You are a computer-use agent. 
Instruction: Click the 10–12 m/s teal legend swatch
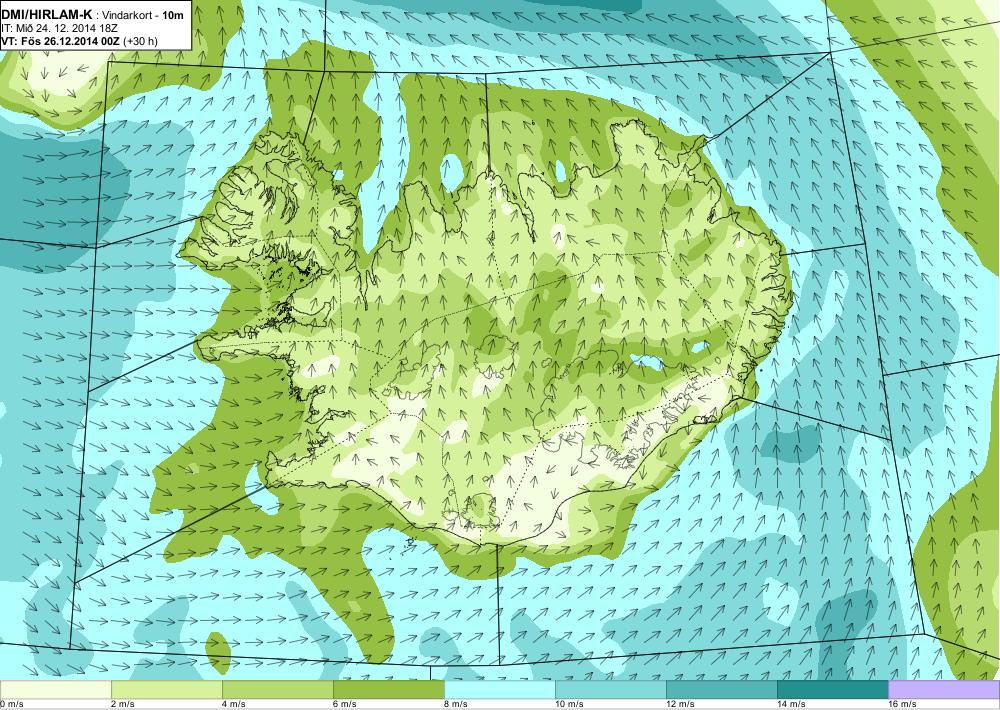[610, 690]
